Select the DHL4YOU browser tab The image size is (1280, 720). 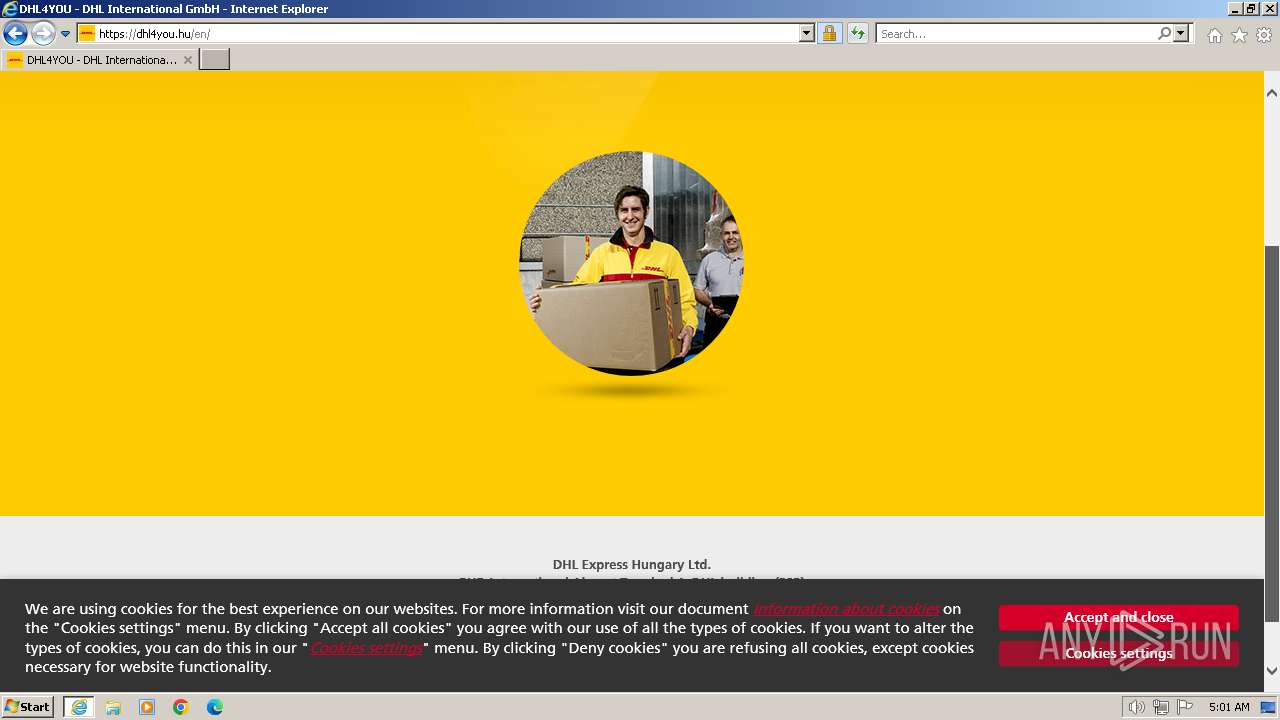coord(100,60)
